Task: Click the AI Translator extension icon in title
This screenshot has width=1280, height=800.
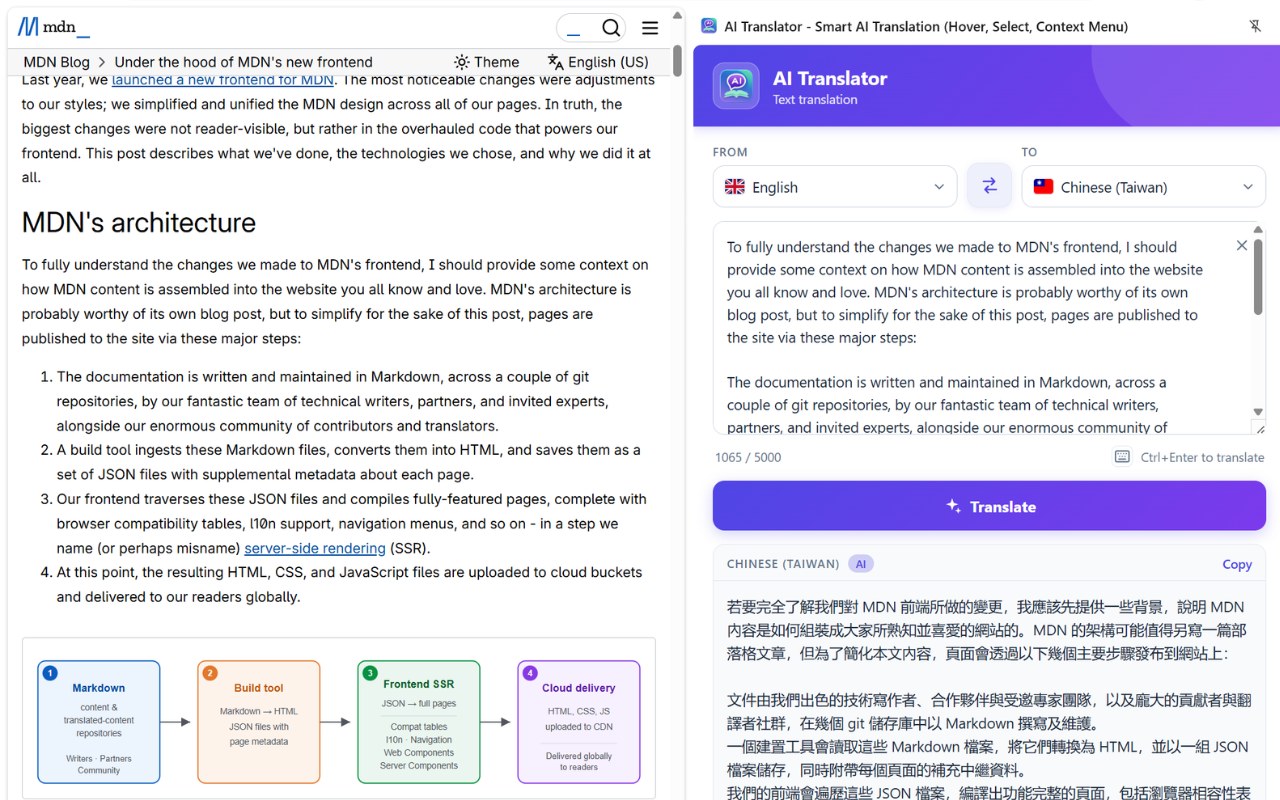Action: [709, 27]
